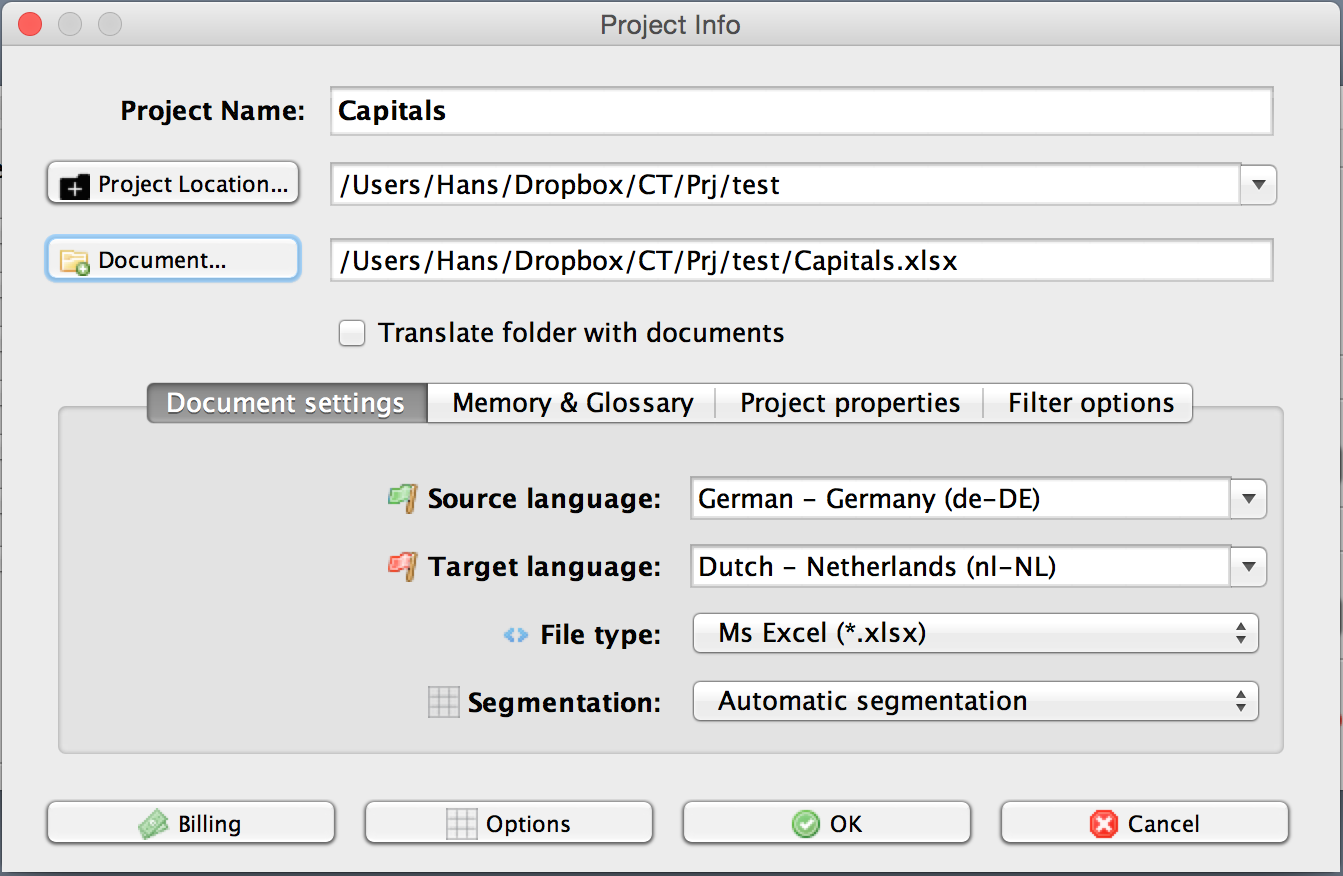This screenshot has height=876, width=1343.
Task: Open the Automatic segmentation selector
Action: [975, 701]
